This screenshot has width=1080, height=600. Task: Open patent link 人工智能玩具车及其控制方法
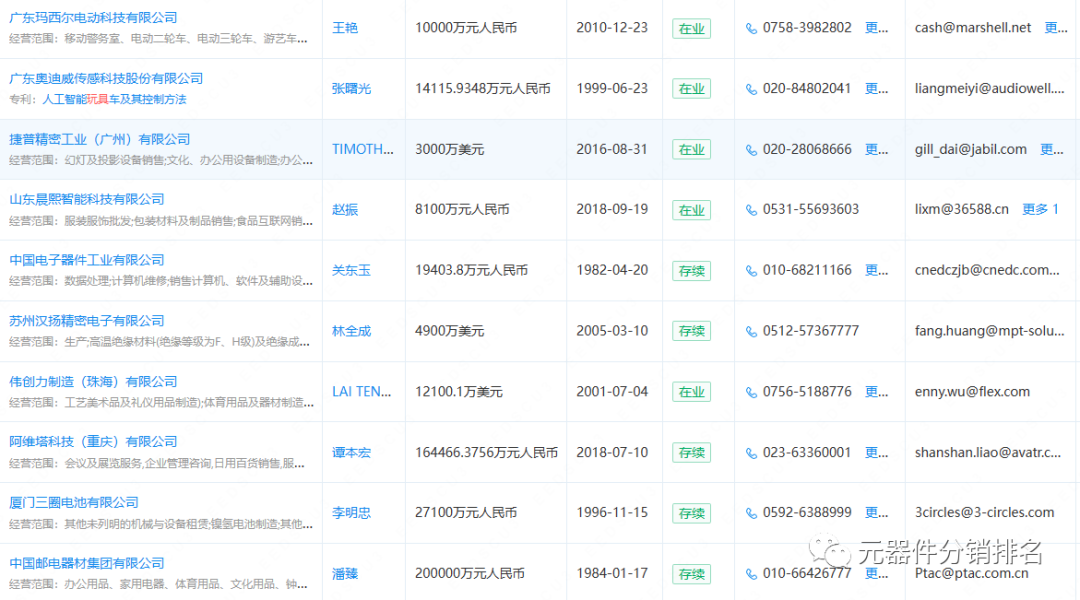pyautogui.click(x=114, y=99)
